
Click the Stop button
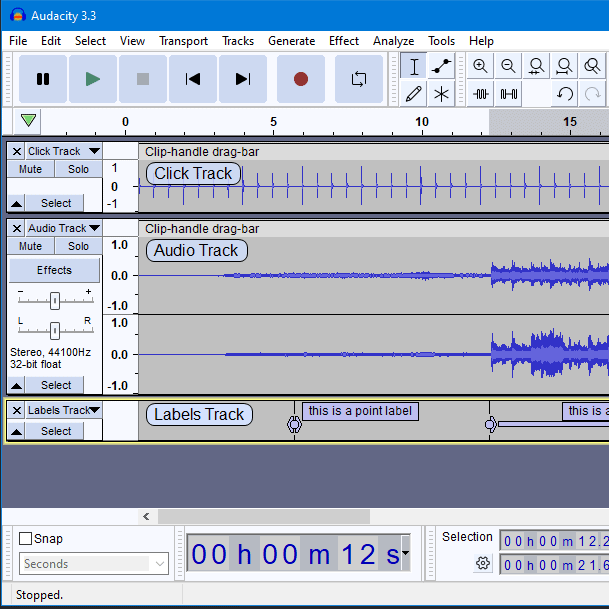pyautogui.click(x=143, y=79)
